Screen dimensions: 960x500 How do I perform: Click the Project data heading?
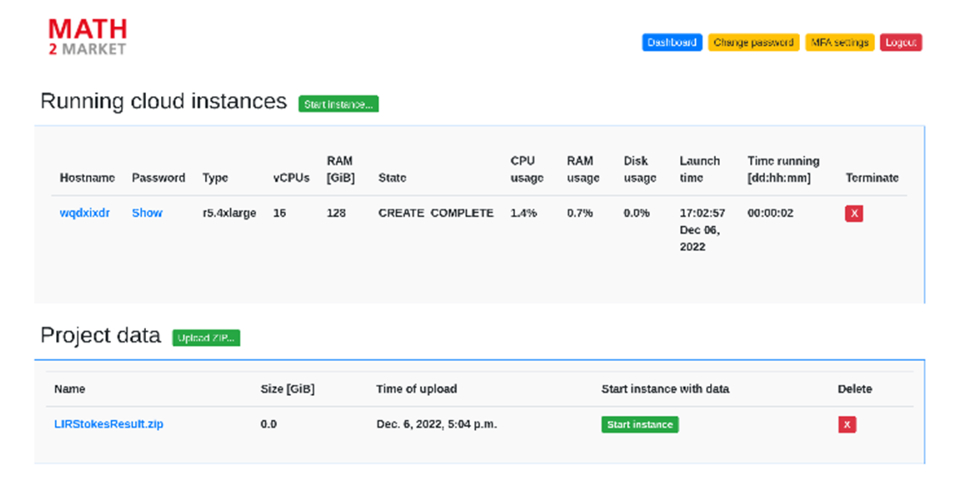(x=100, y=336)
